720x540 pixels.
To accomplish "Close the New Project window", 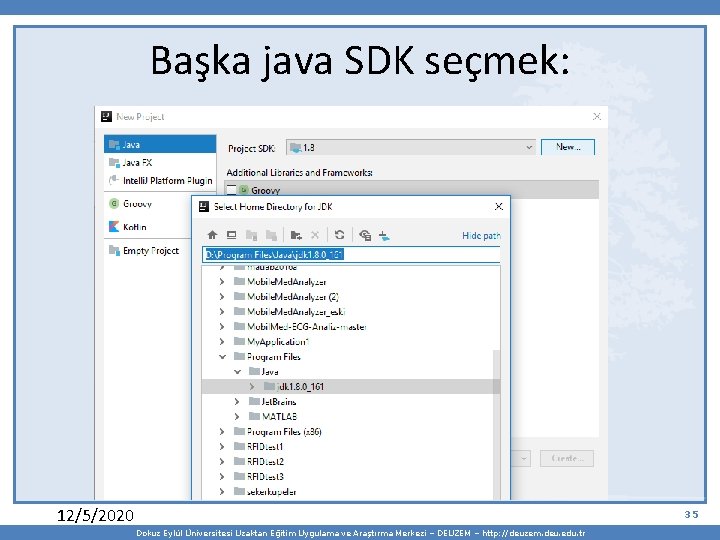I will coord(596,117).
